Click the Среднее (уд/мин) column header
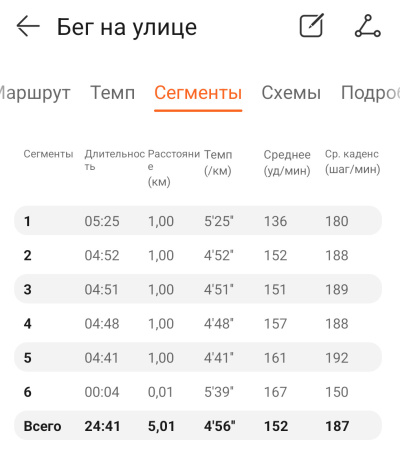 click(287, 162)
